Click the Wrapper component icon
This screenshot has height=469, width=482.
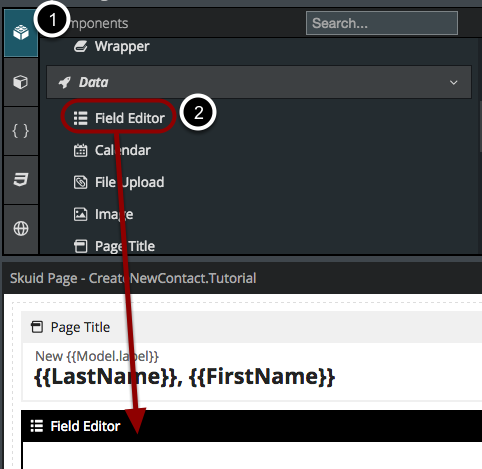click(80, 46)
